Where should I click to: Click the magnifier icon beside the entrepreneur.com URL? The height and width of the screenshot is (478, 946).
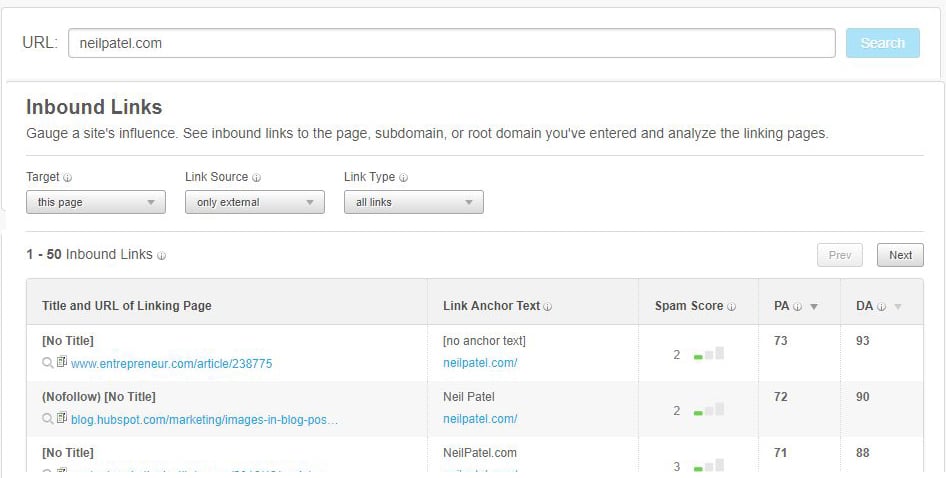pyautogui.click(x=48, y=363)
